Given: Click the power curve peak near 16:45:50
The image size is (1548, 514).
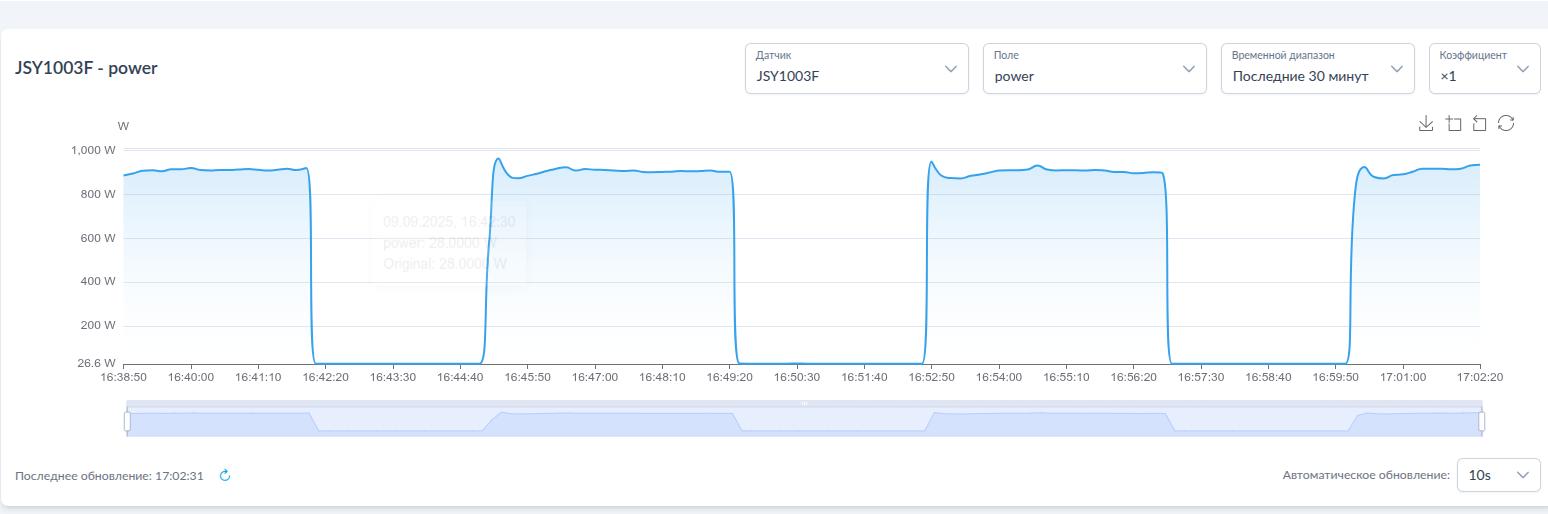Looking at the screenshot, I should click(x=498, y=159).
